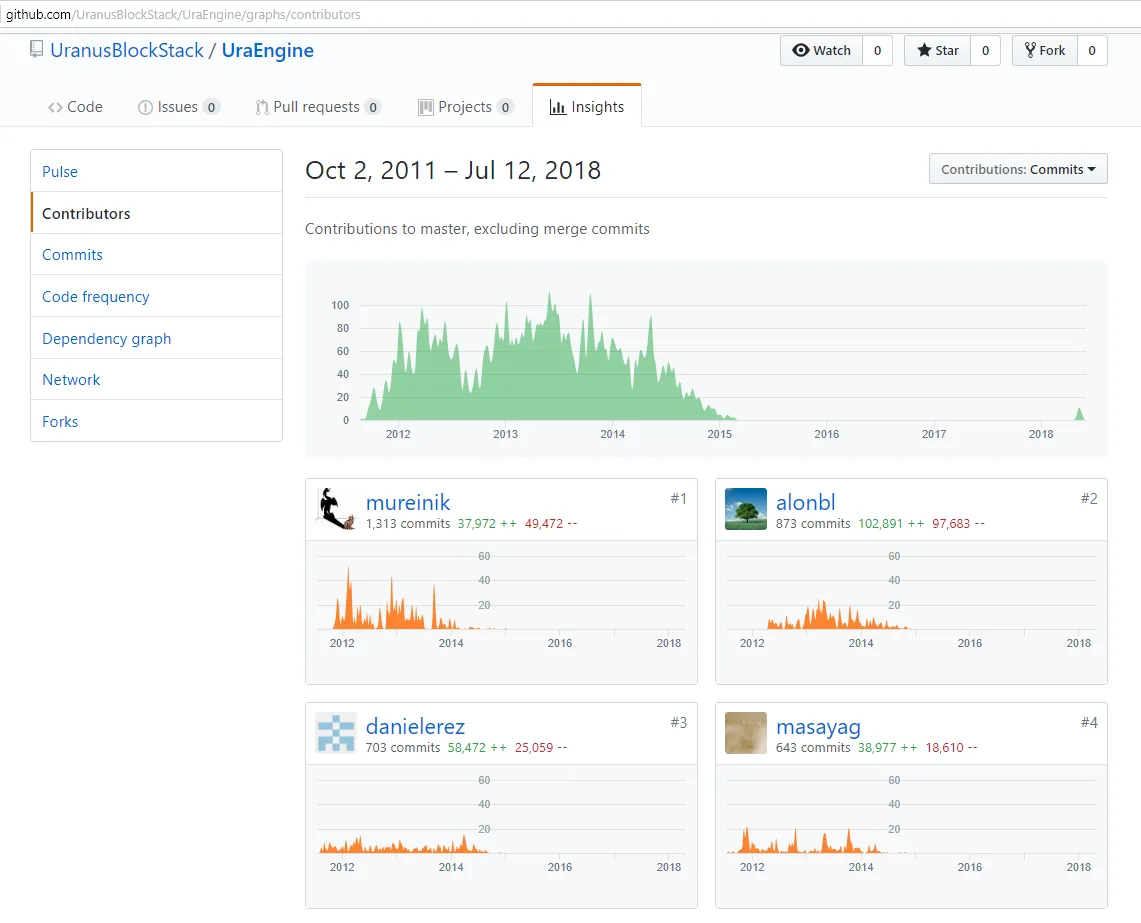The image size is (1141, 923).
Task: Open Dependency graph in the sidebar
Action: coord(156,338)
